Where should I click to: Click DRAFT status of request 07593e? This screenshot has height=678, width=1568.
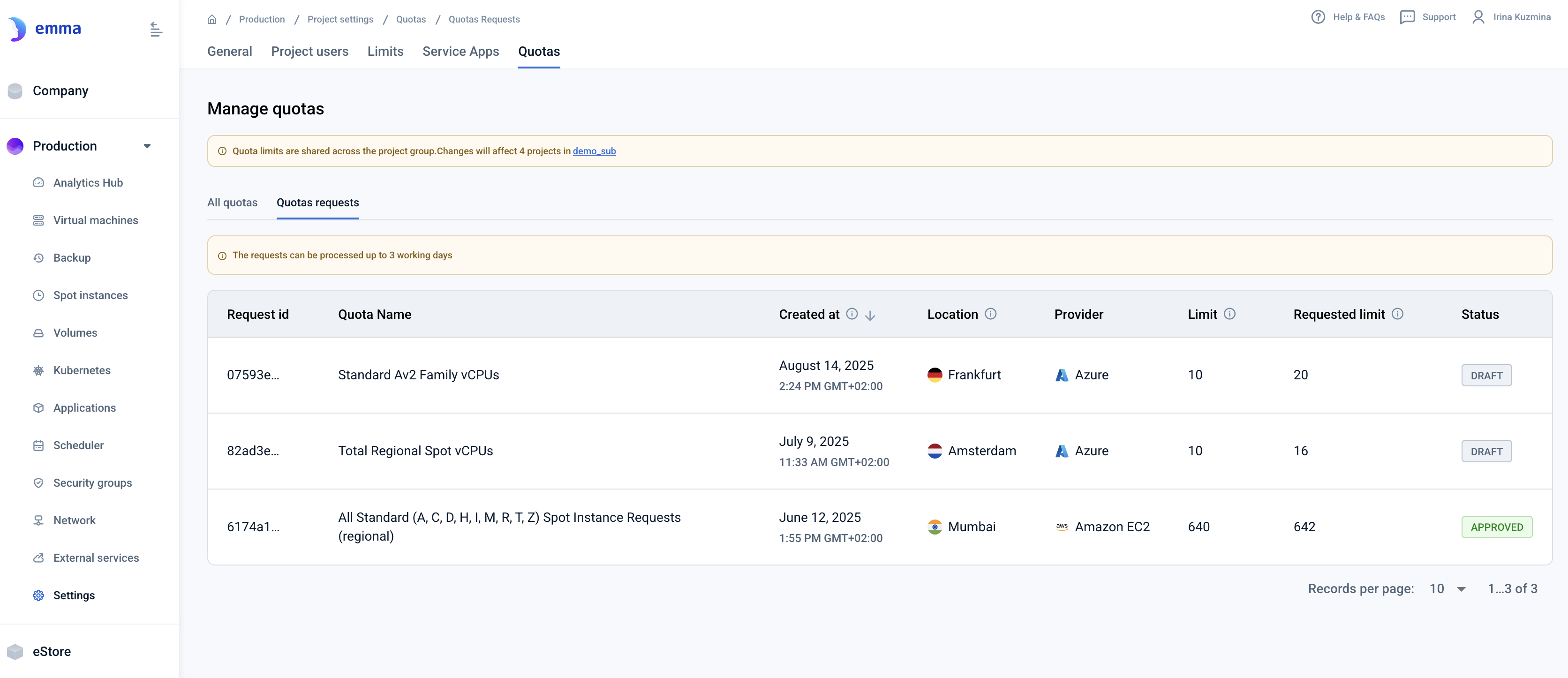(1486, 376)
